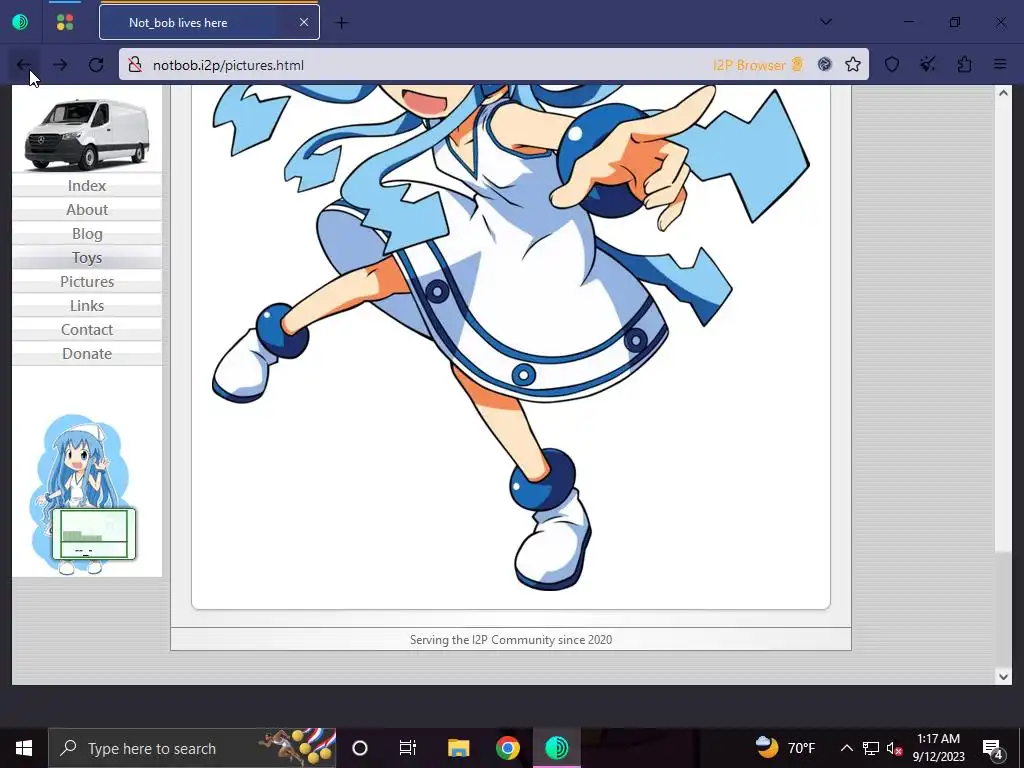Click the insecure connection padlock icon
1024x768 pixels.
click(135, 65)
